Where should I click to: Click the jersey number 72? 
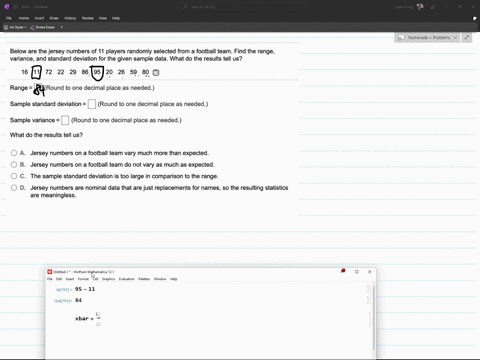(49, 72)
